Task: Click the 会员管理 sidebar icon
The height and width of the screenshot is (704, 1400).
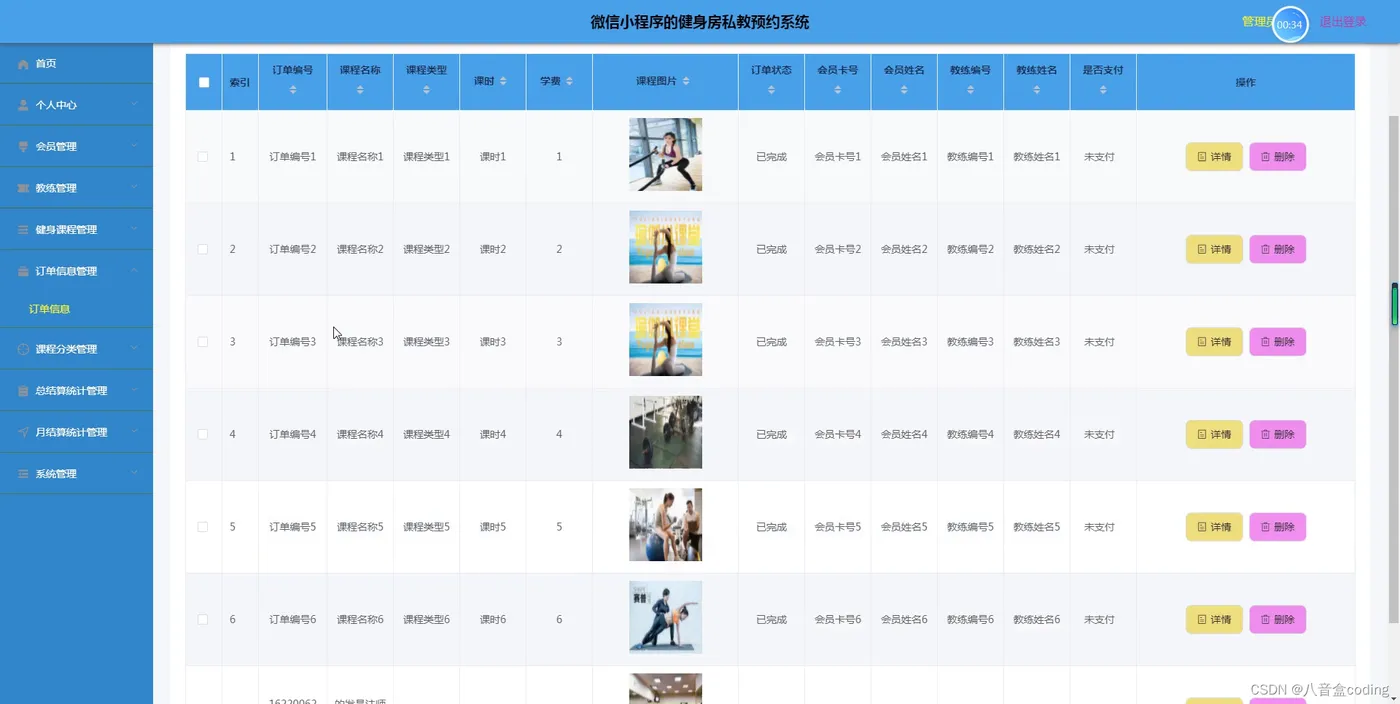Action: 23,147
